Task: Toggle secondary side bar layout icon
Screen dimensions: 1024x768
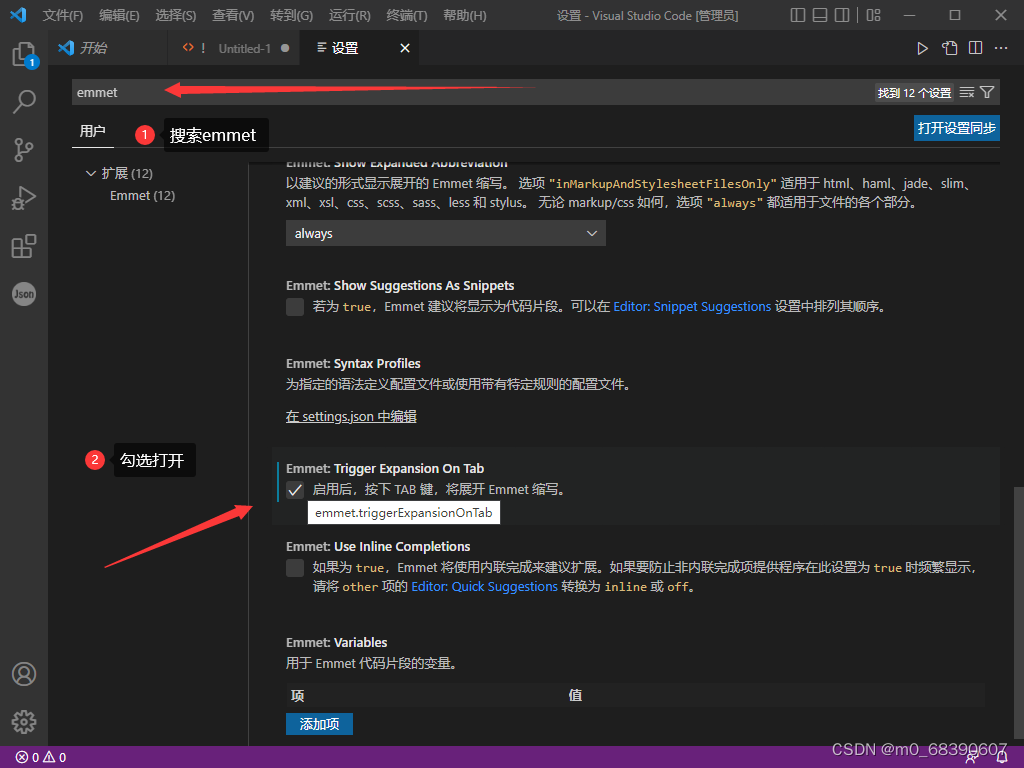Action: click(842, 15)
